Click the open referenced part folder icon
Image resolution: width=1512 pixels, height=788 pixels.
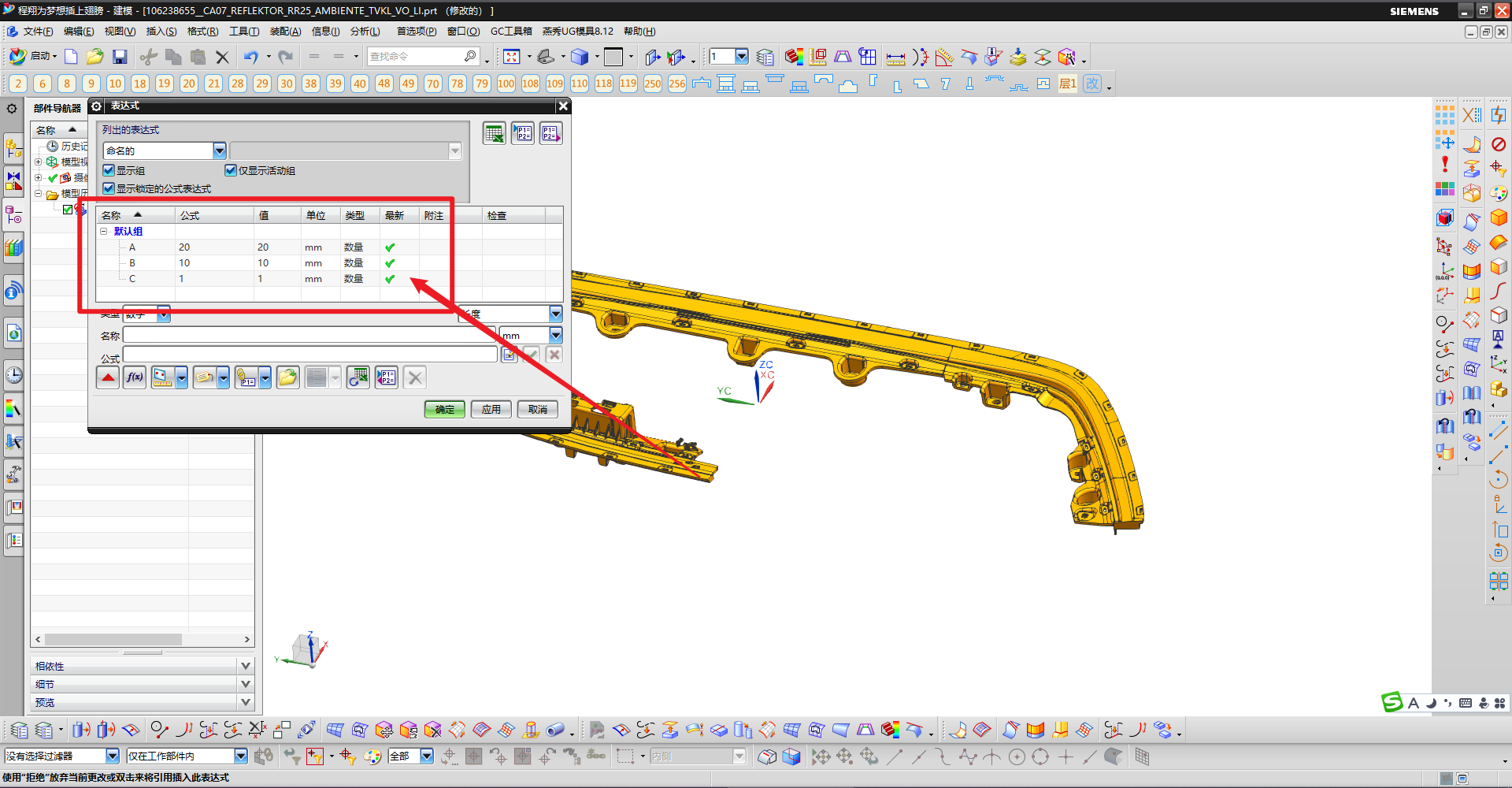(x=288, y=378)
